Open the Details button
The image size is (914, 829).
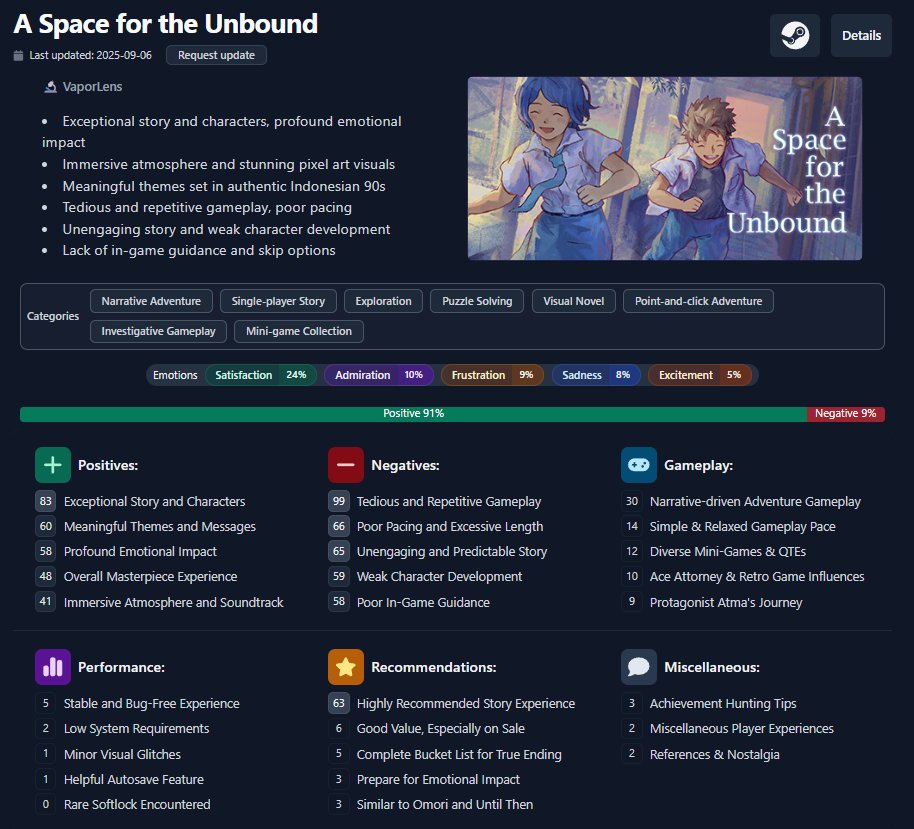coord(861,36)
